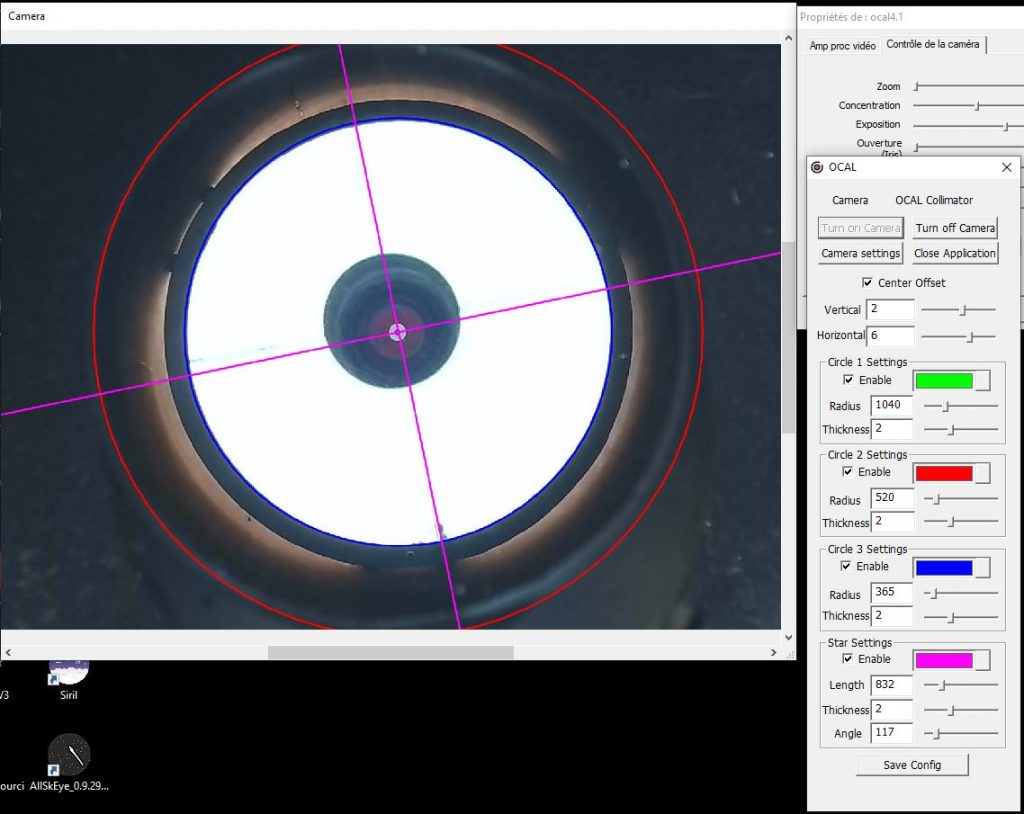
Task: Open Camera settings
Action: (x=861, y=253)
